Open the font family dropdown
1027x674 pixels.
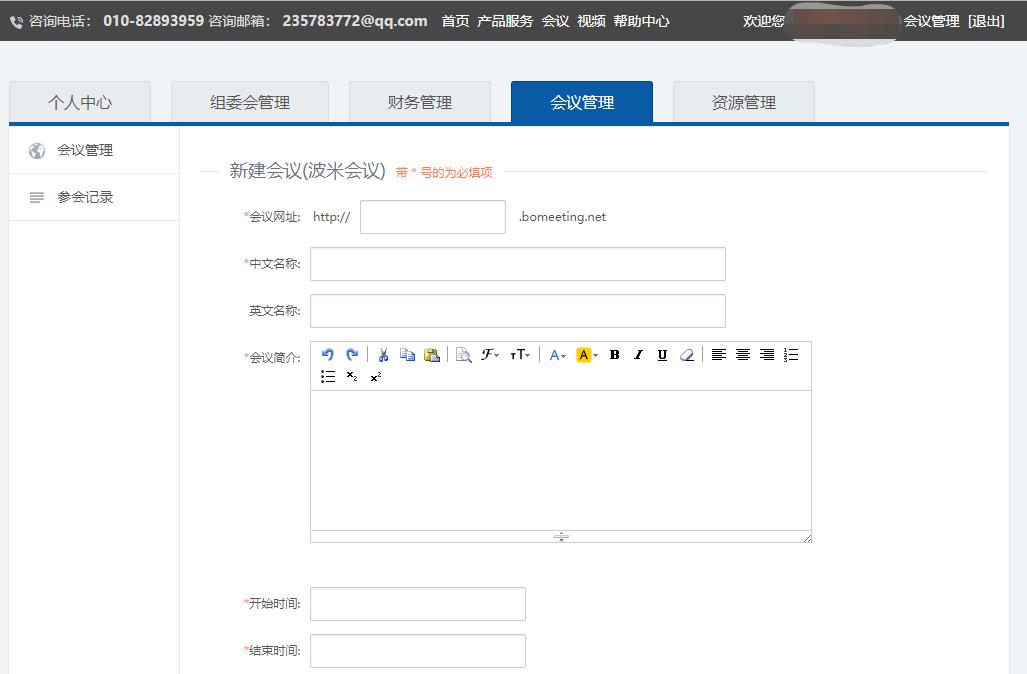click(490, 355)
